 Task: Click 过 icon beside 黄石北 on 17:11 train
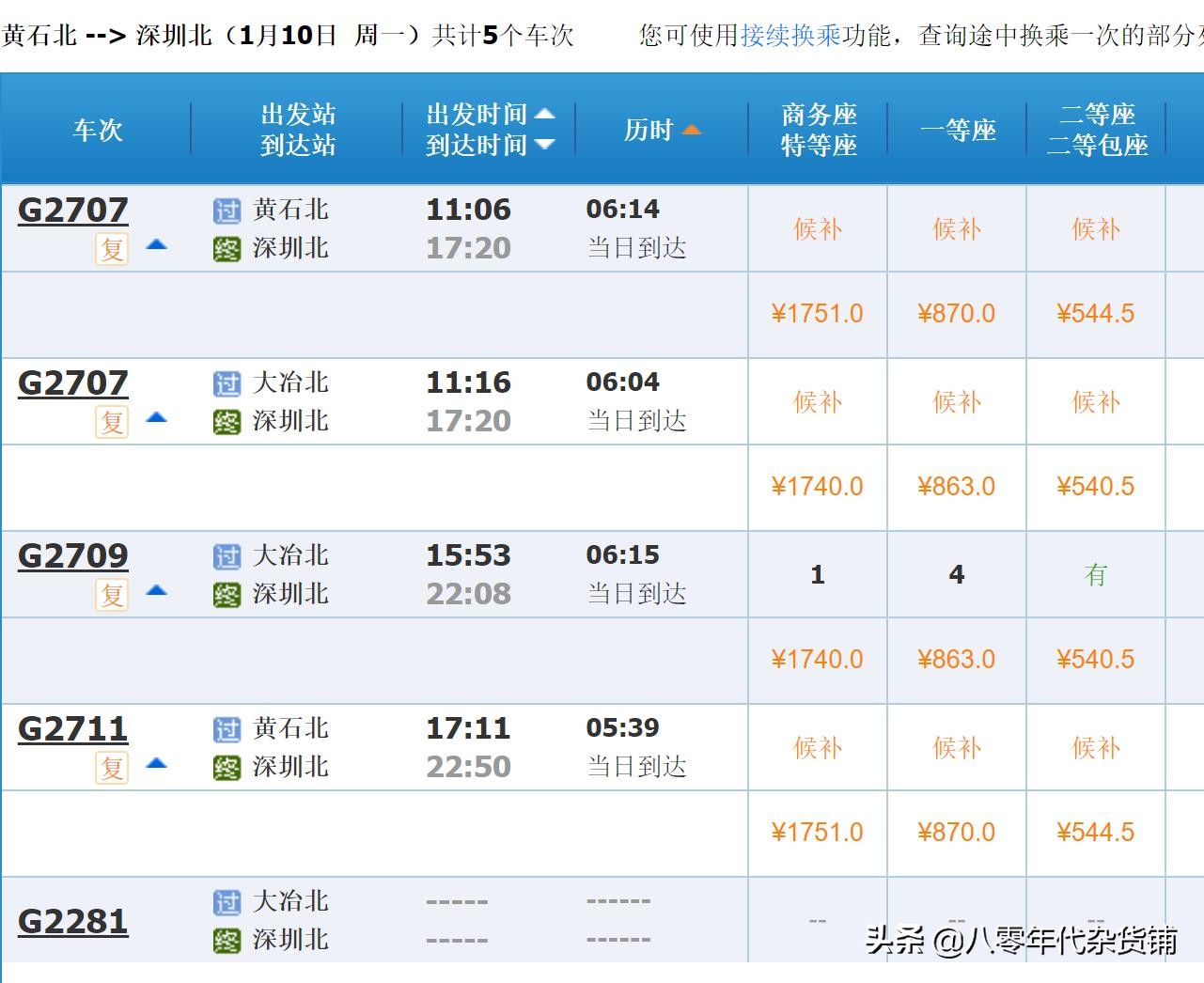227,729
